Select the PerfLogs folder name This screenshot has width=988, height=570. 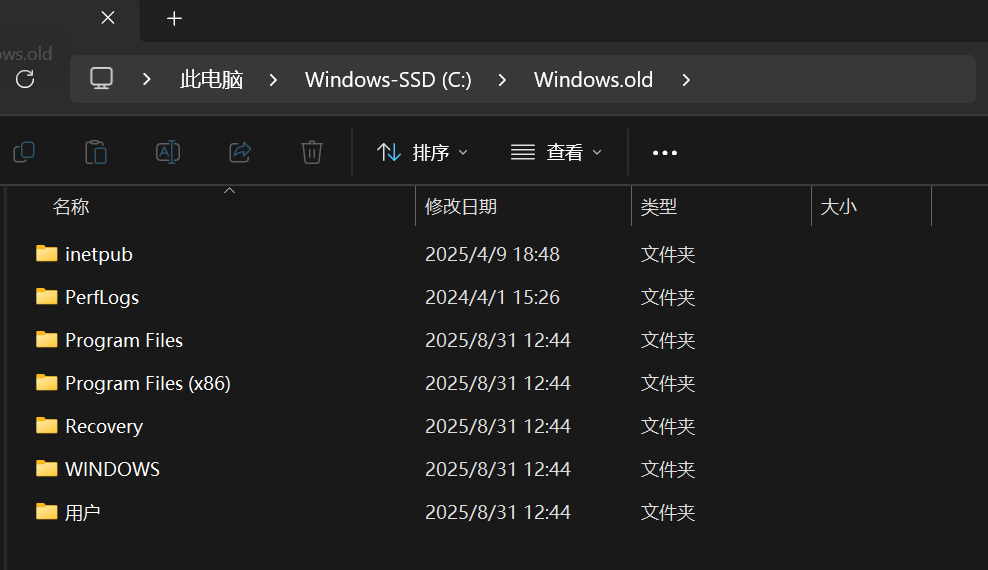(102, 297)
